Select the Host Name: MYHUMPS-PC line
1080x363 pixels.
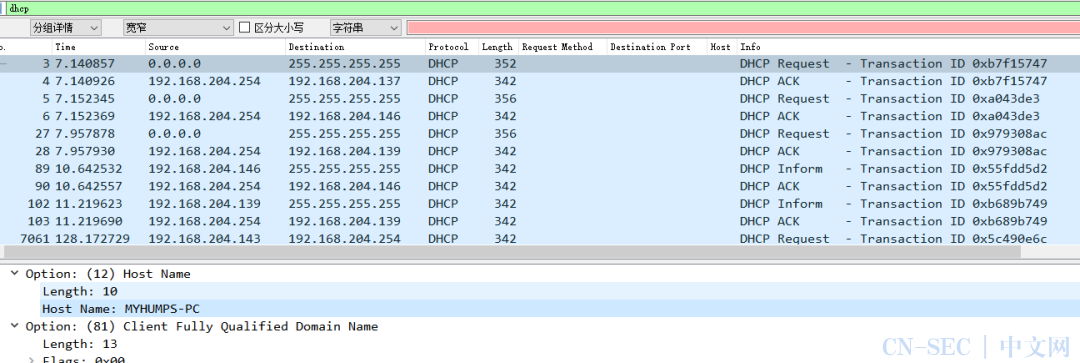tap(121, 309)
